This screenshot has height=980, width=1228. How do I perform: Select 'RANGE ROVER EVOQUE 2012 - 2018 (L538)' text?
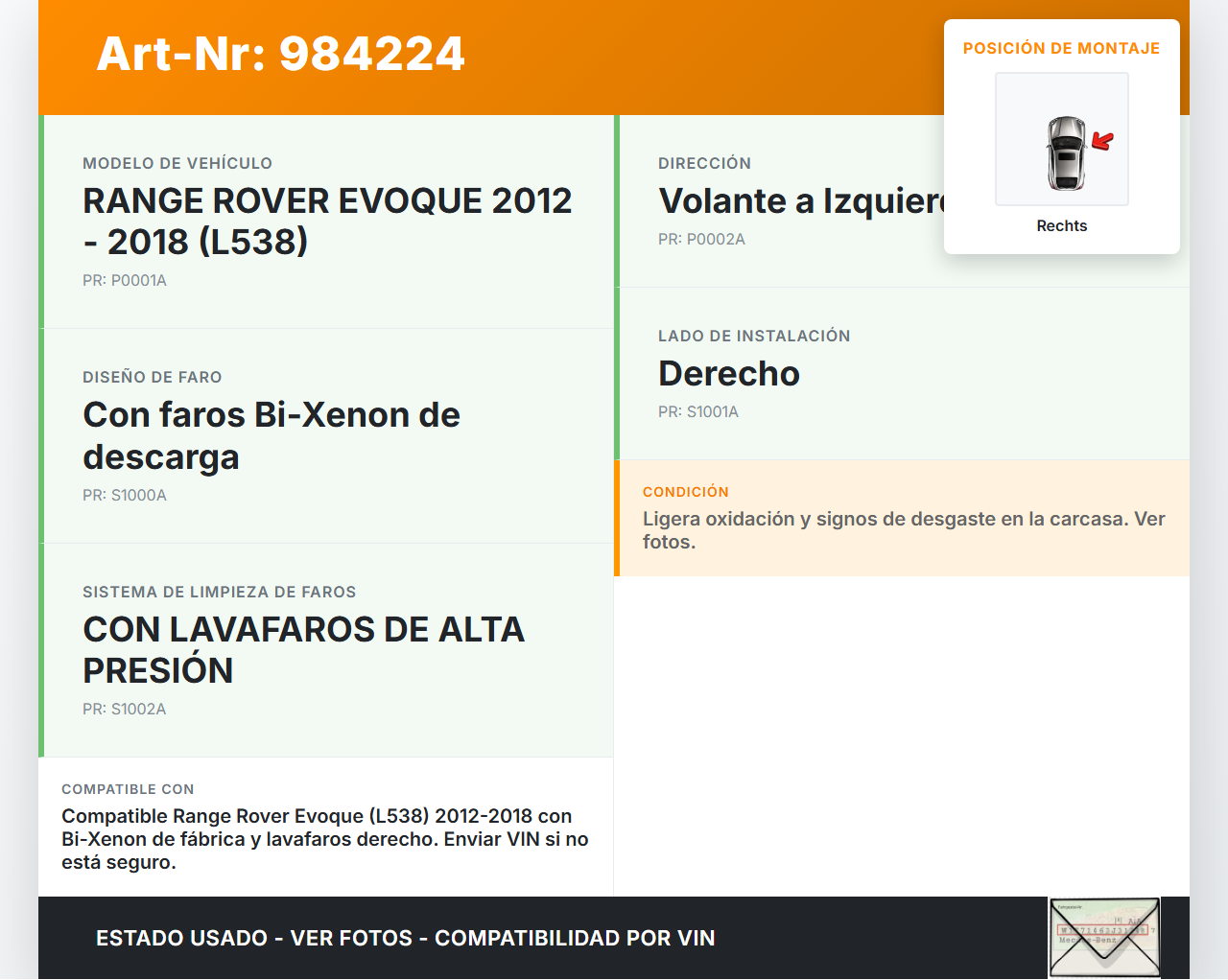(327, 222)
